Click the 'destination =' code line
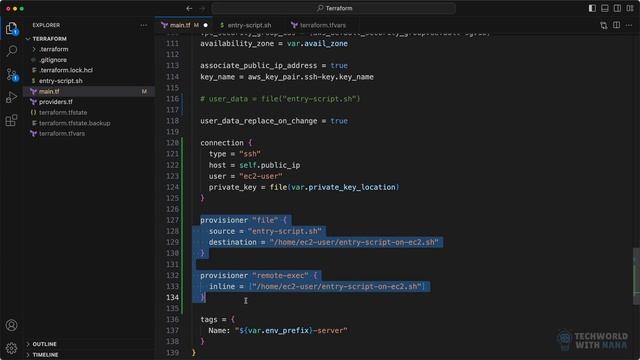Image resolution: width=640 pixels, height=360 pixels. coord(324,242)
